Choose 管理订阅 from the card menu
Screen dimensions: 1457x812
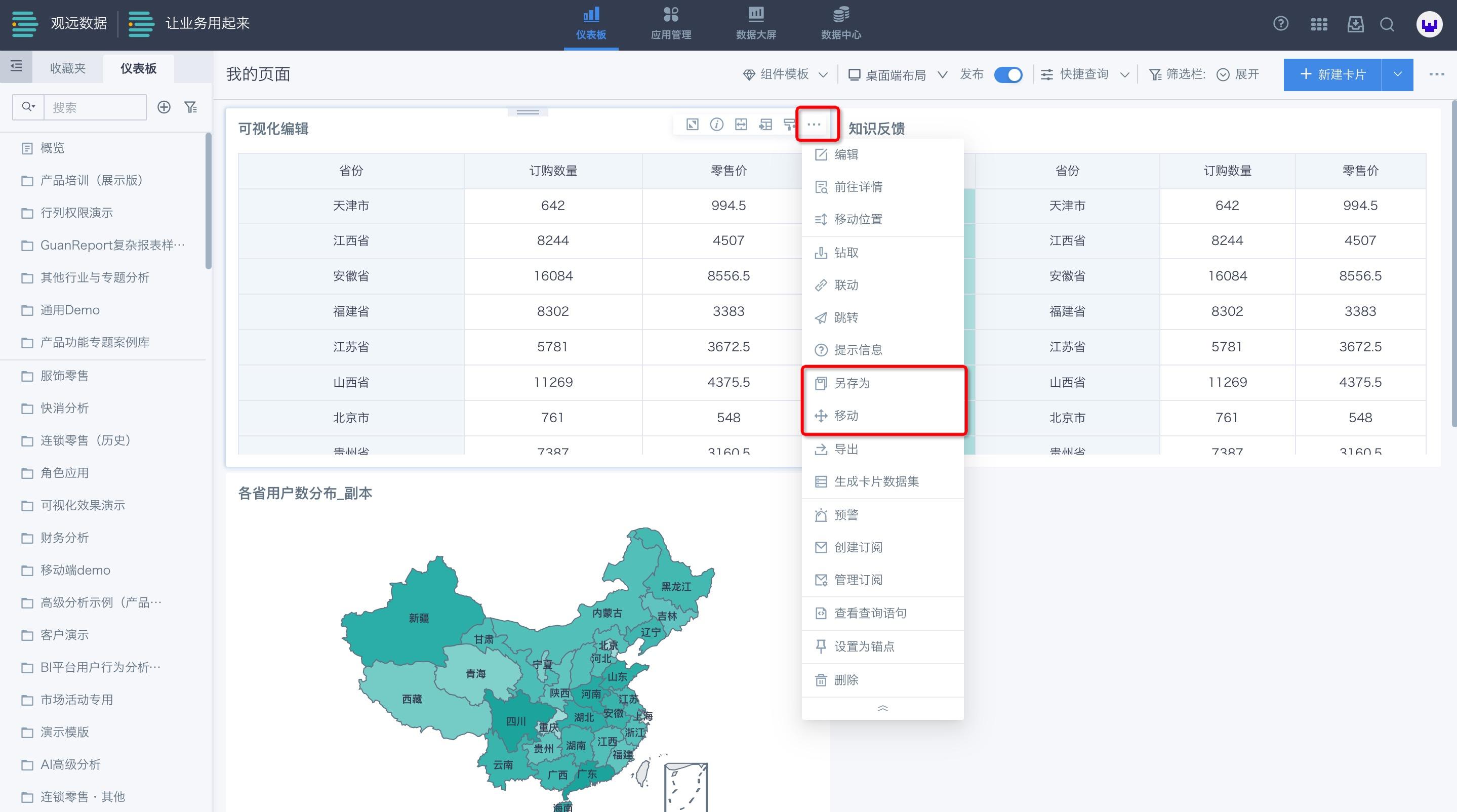click(882, 580)
